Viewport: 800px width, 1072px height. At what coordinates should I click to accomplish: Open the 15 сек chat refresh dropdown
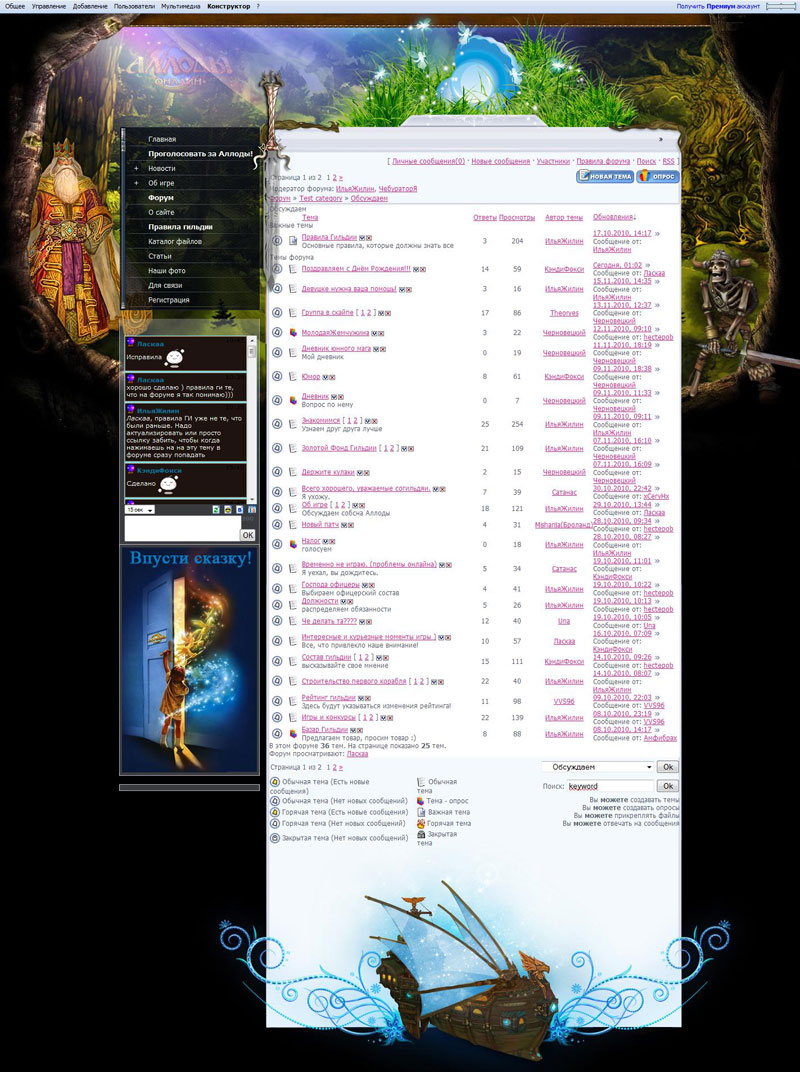pyautogui.click(x=140, y=510)
